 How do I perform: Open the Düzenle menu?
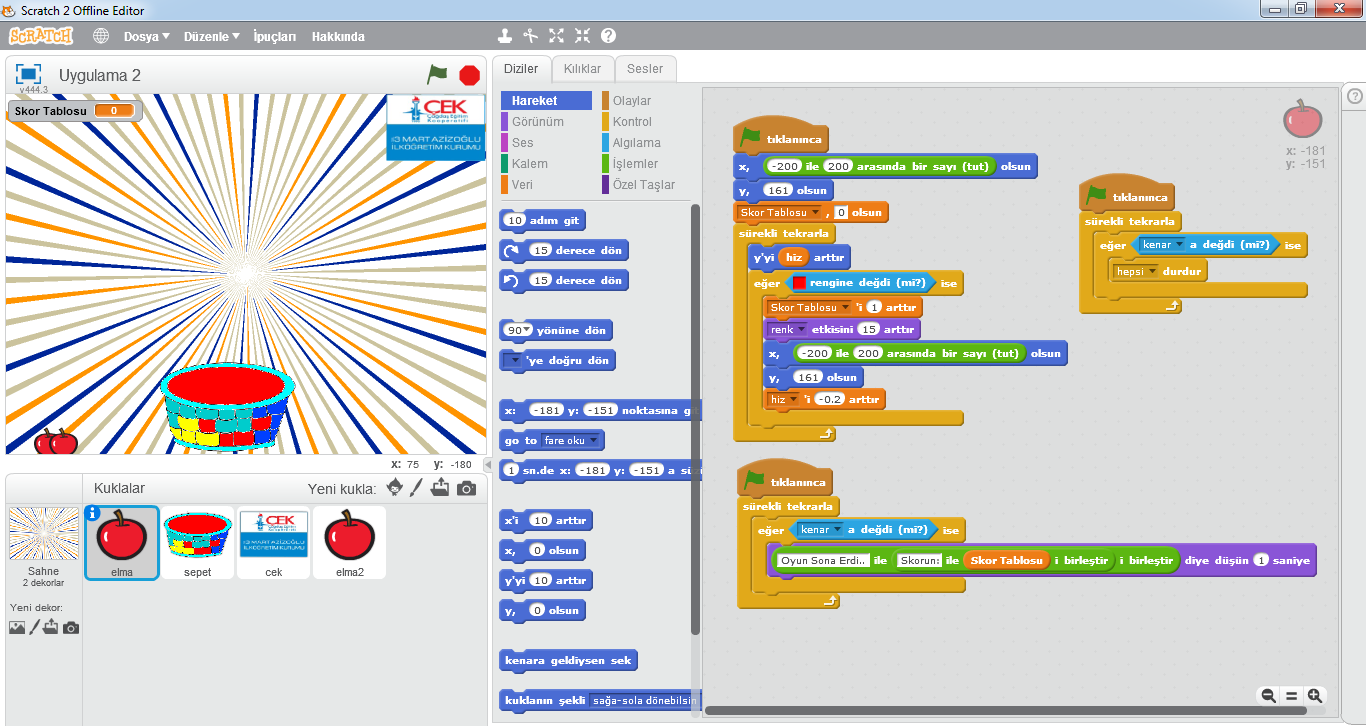click(x=211, y=36)
